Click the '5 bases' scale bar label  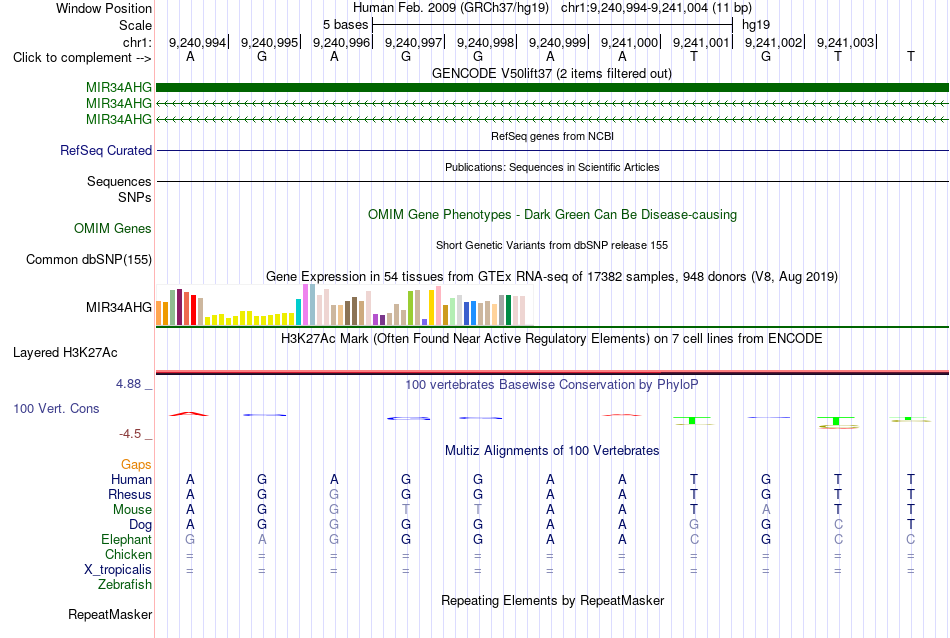tap(345, 25)
